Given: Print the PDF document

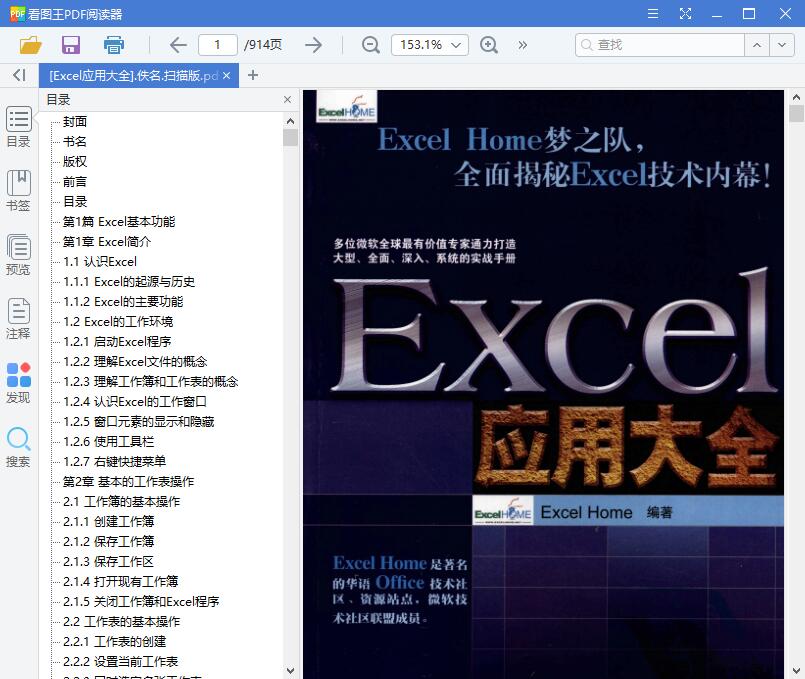Looking at the screenshot, I should pos(113,45).
